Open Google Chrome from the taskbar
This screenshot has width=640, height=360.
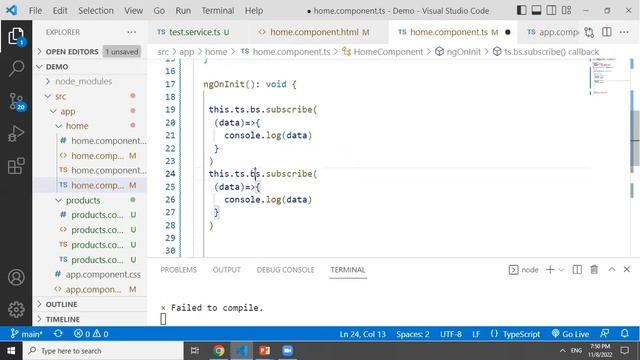pyautogui.click(x=219, y=351)
